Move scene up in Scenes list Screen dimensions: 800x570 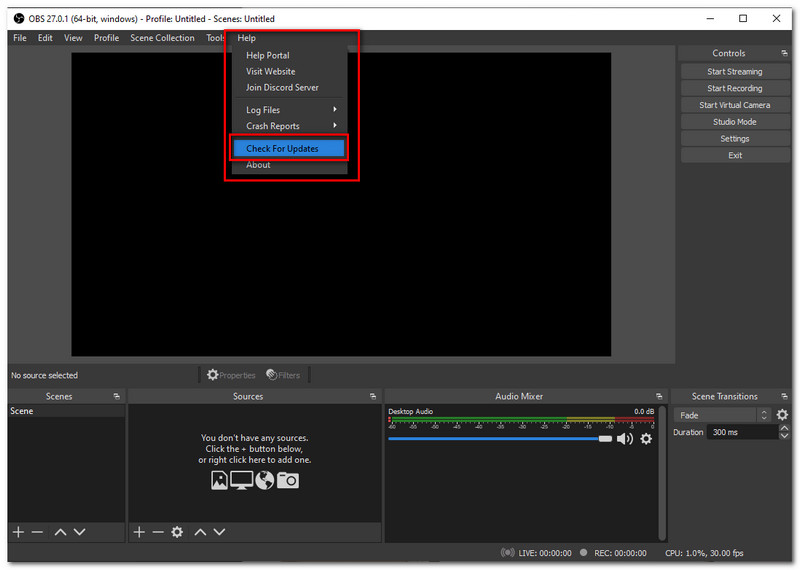[60, 532]
